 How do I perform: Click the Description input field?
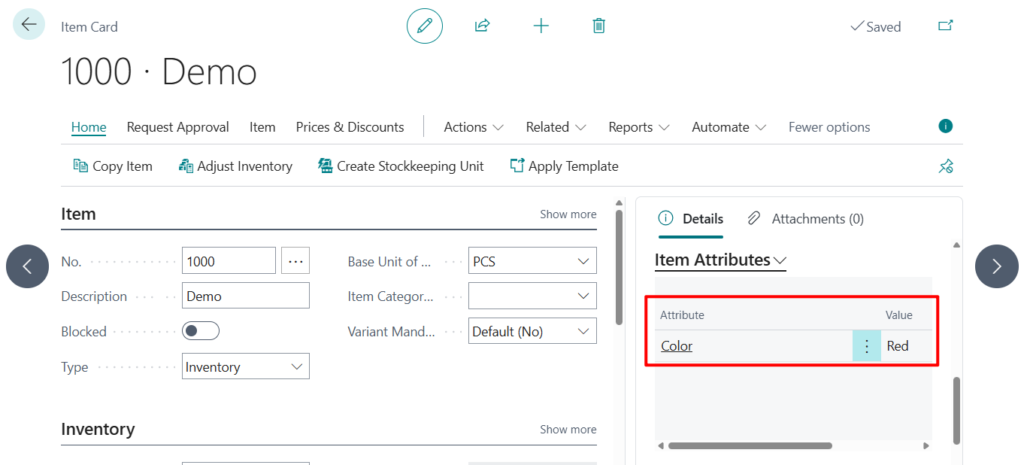tap(246, 296)
